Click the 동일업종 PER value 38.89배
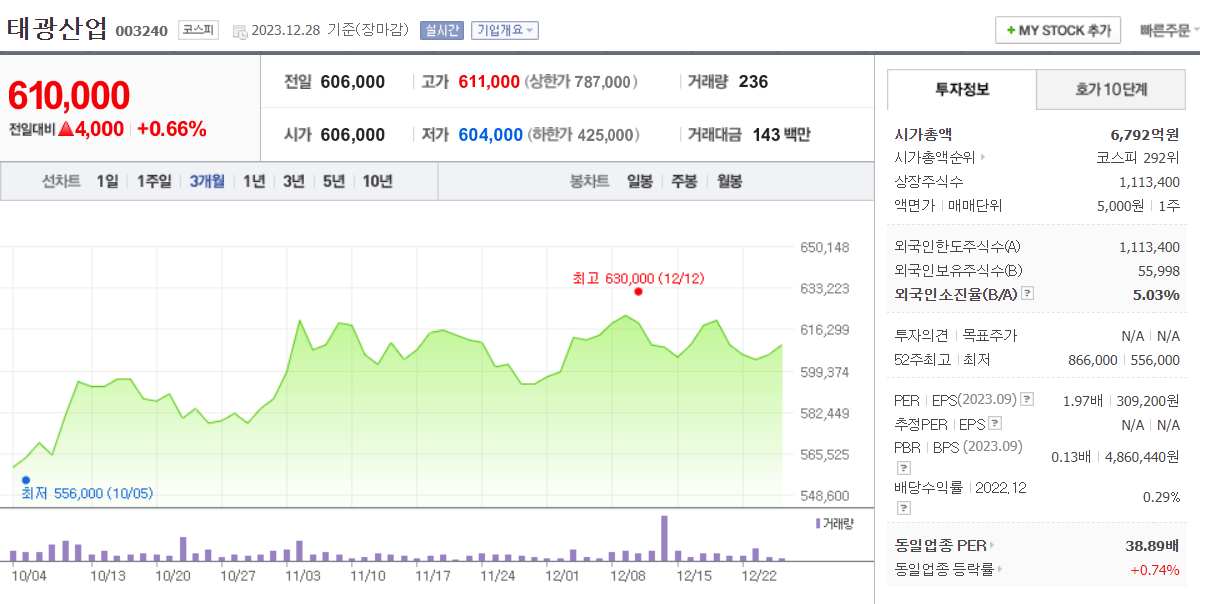 pos(1153,546)
